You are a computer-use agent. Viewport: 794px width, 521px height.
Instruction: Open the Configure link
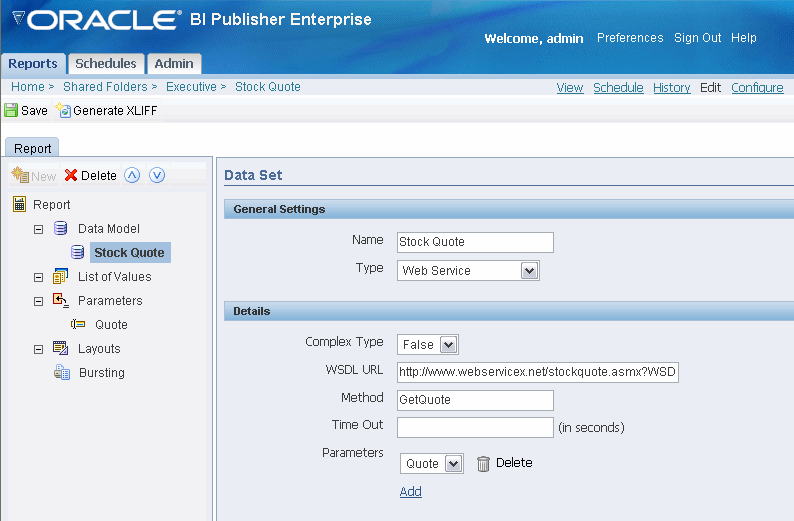click(x=757, y=88)
